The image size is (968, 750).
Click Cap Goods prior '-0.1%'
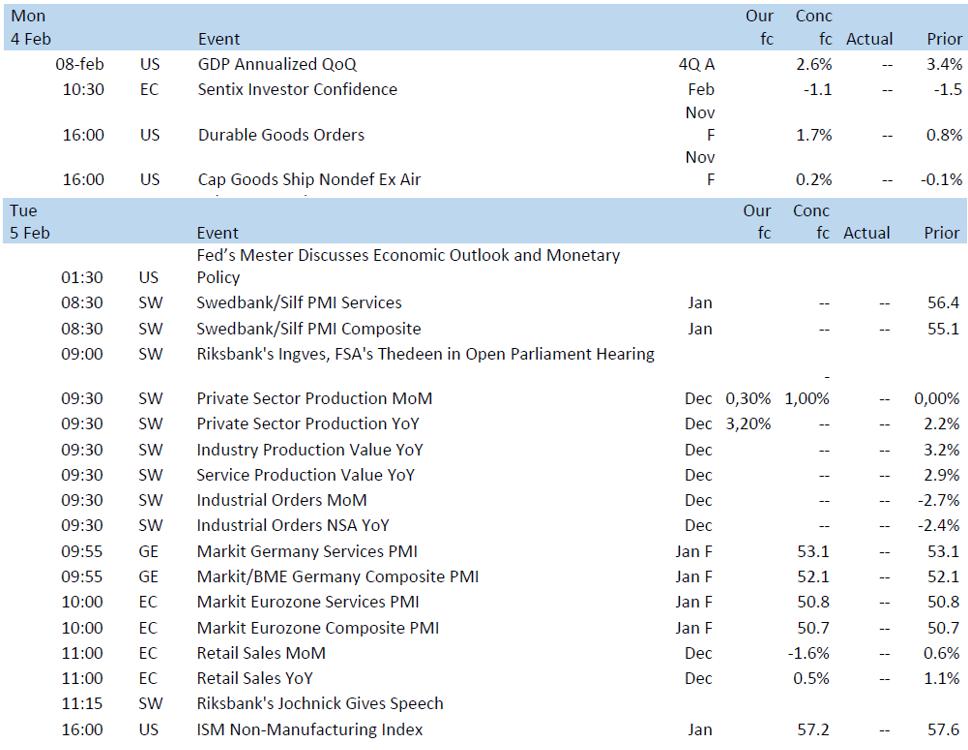tap(941, 180)
